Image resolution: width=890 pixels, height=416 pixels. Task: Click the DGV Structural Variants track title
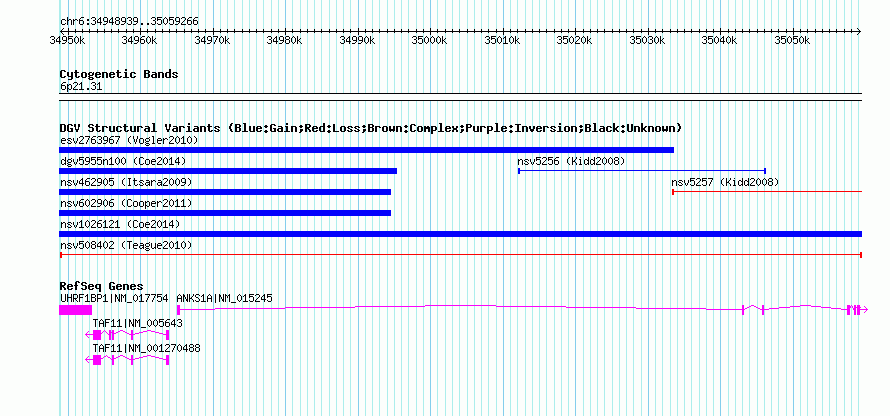pos(371,128)
